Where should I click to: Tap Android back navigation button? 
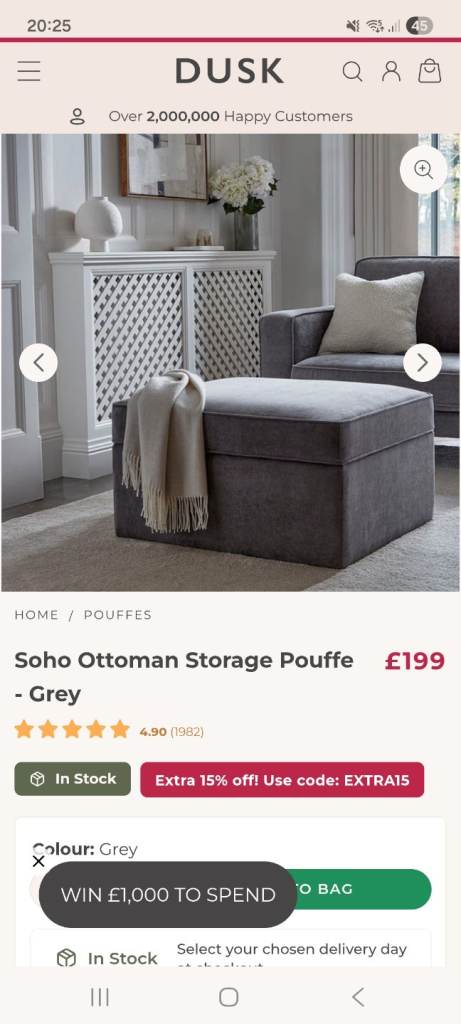tap(358, 997)
